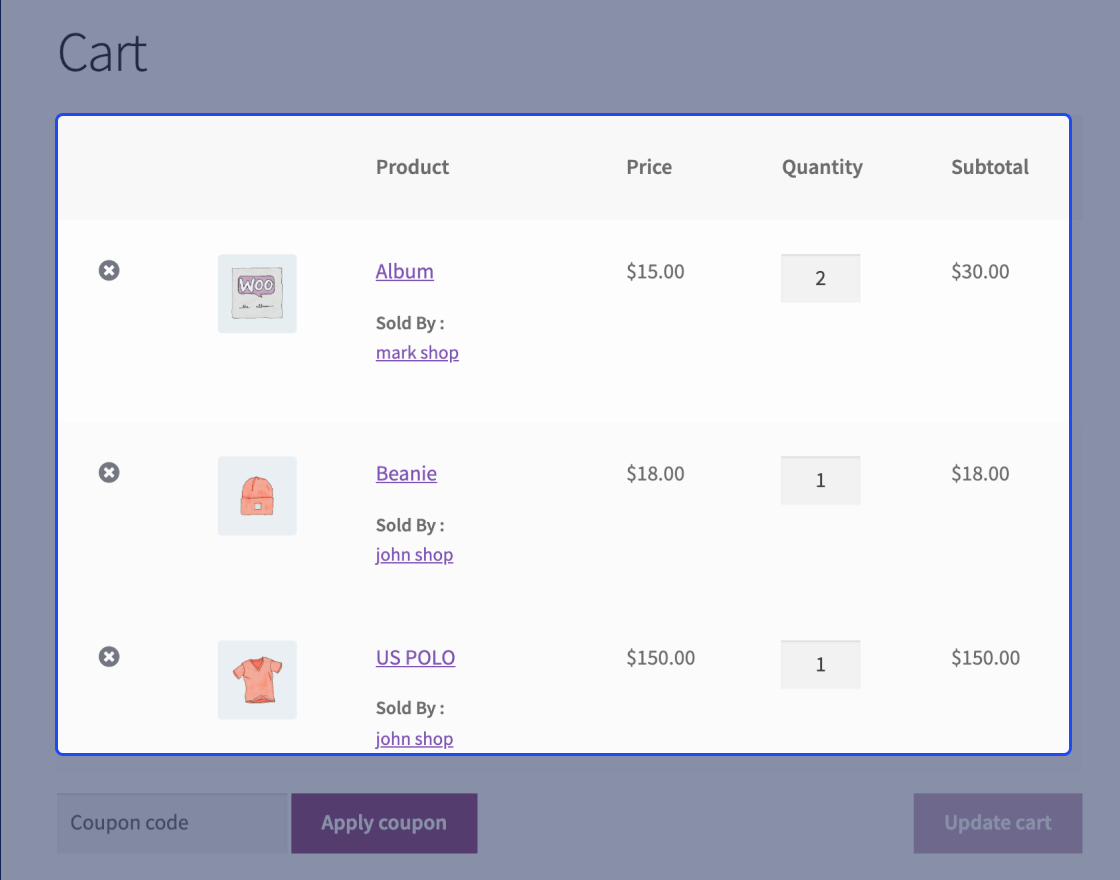The height and width of the screenshot is (880, 1120).
Task: Remove the Album item from the cart
Action: tap(109, 270)
